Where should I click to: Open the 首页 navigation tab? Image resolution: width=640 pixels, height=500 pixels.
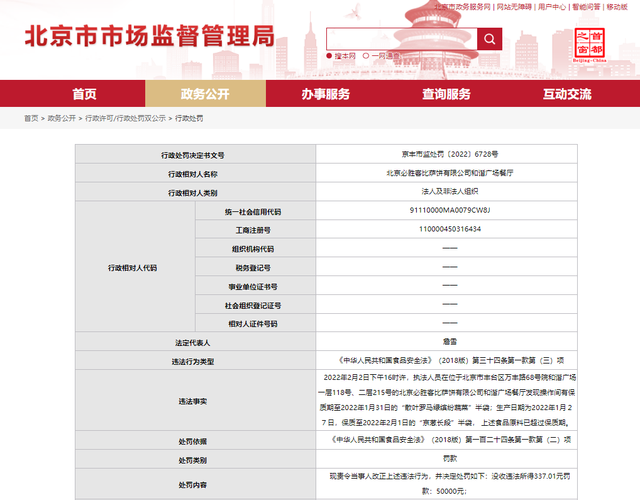(85, 94)
